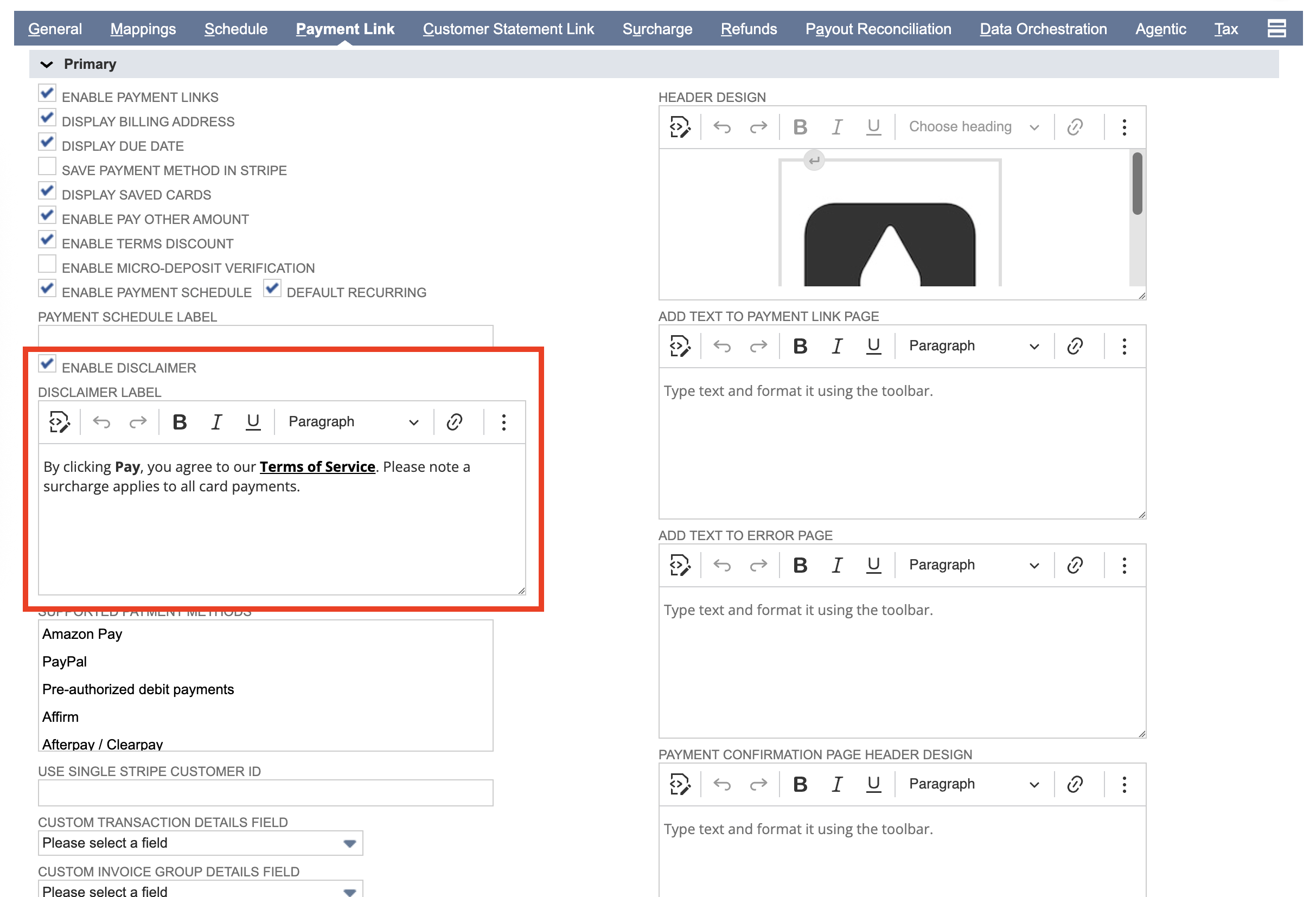The height and width of the screenshot is (897, 1316).
Task: Switch to the General tab
Action: (55, 29)
